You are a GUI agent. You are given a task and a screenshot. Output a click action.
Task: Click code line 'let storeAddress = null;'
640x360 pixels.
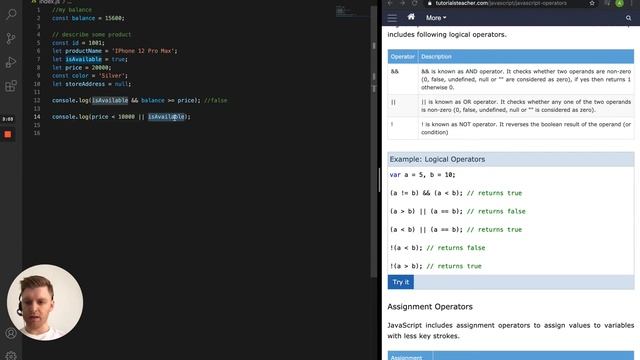pyautogui.click(x=91, y=84)
